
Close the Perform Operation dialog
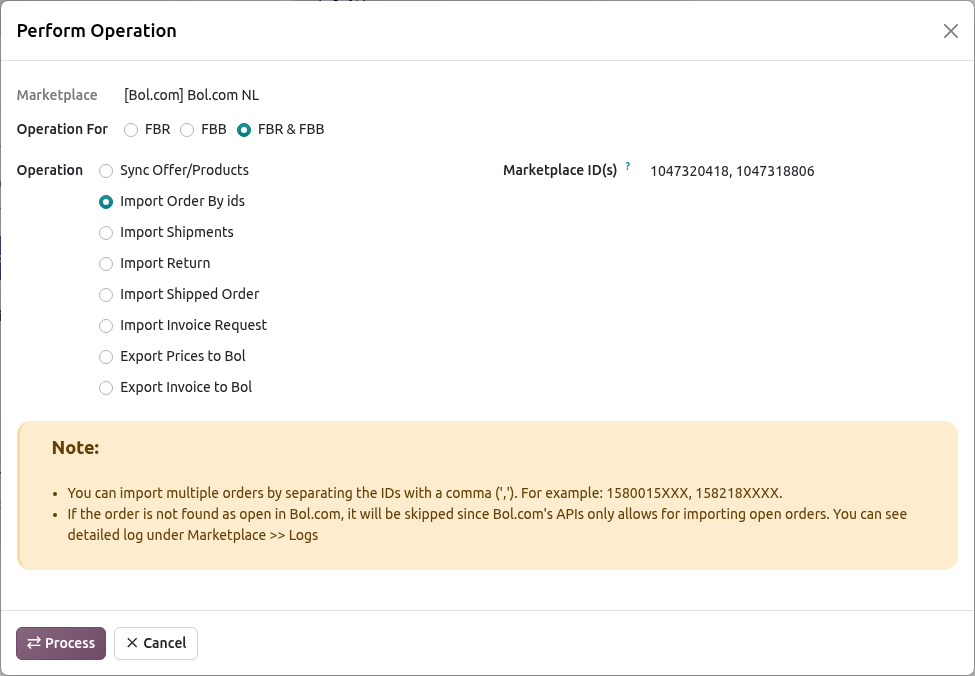pos(950,31)
